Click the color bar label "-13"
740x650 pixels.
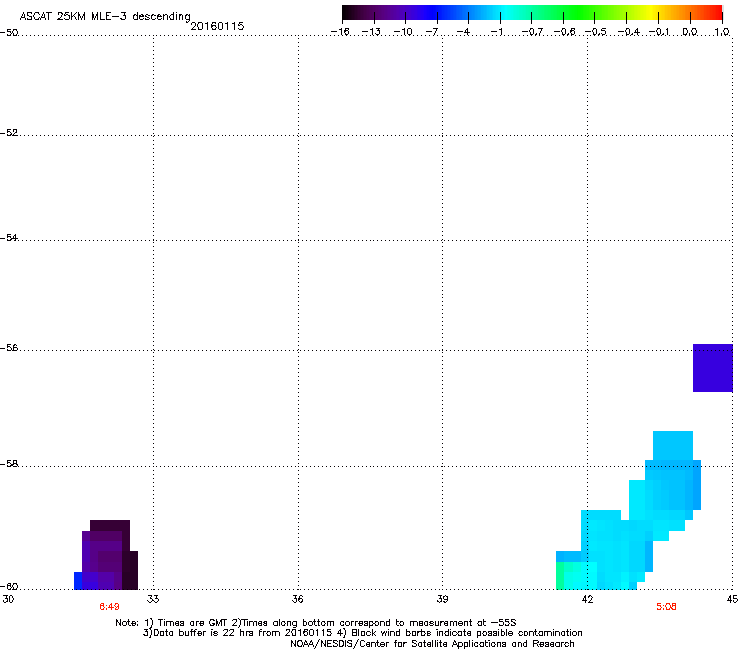[371, 32]
